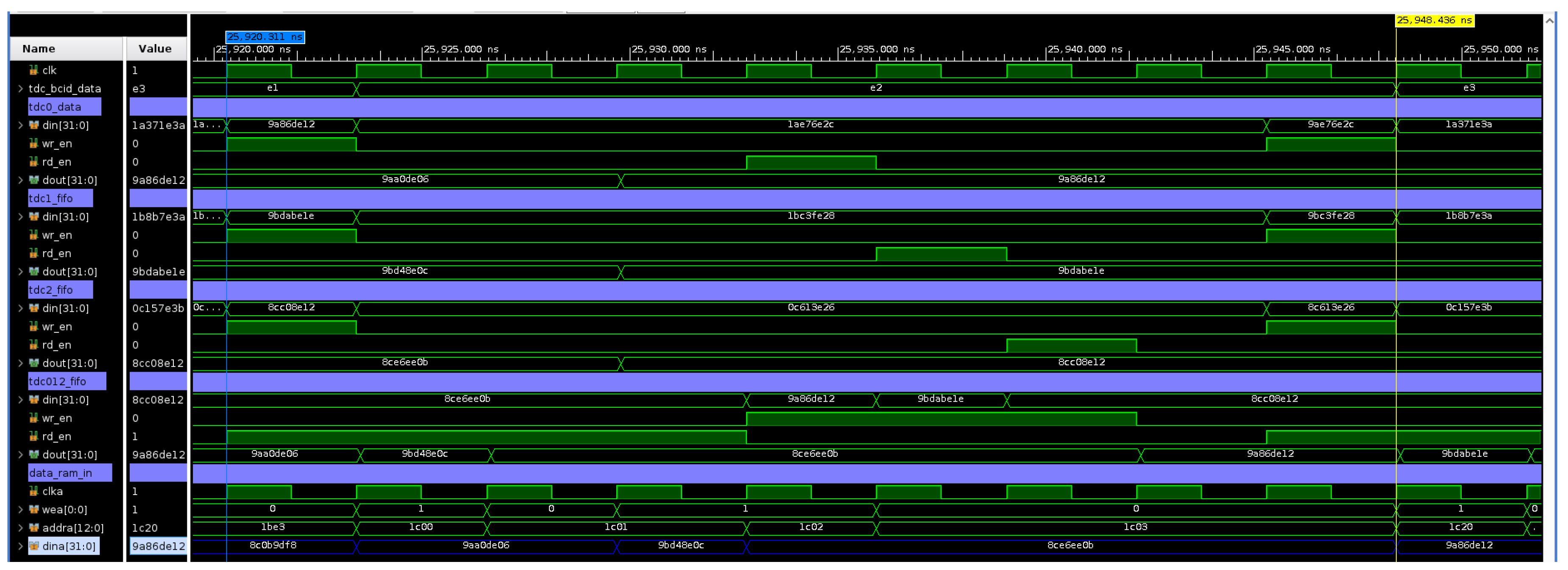1568x570 pixels.
Task: Click the addra[12:0] bus icon
Action: click(33, 528)
